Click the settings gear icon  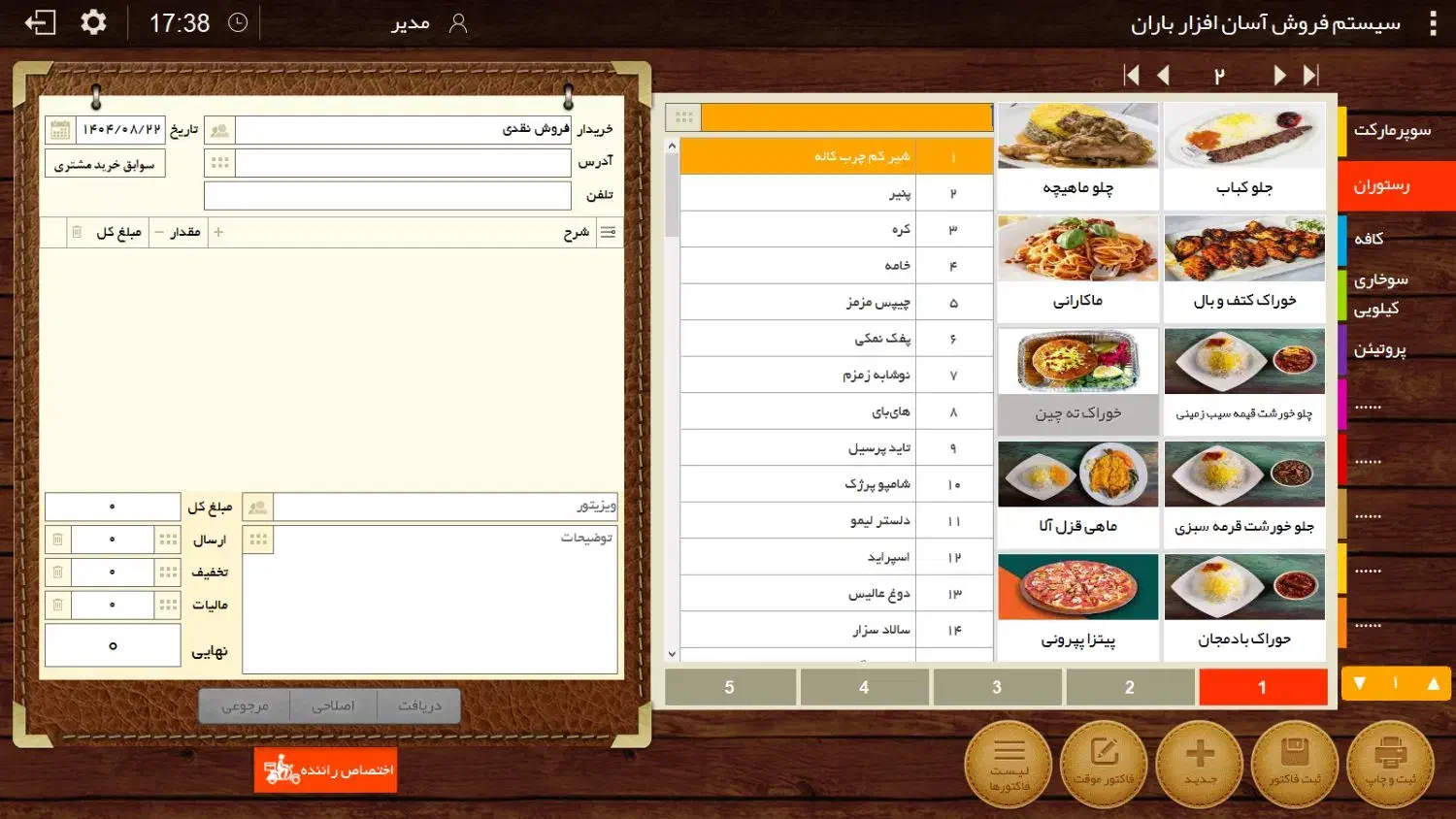tap(93, 22)
